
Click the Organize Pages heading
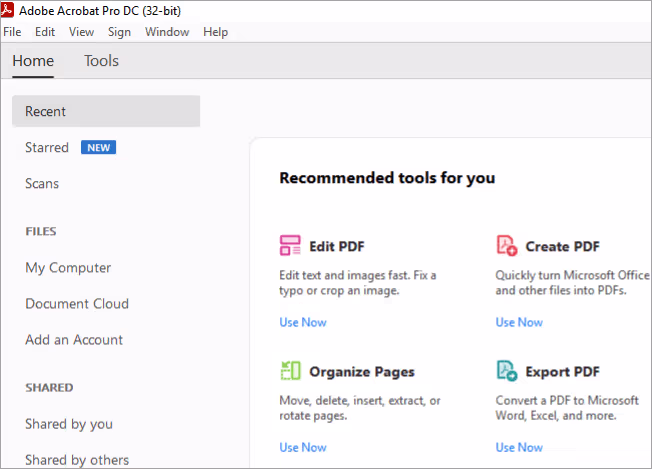click(362, 372)
